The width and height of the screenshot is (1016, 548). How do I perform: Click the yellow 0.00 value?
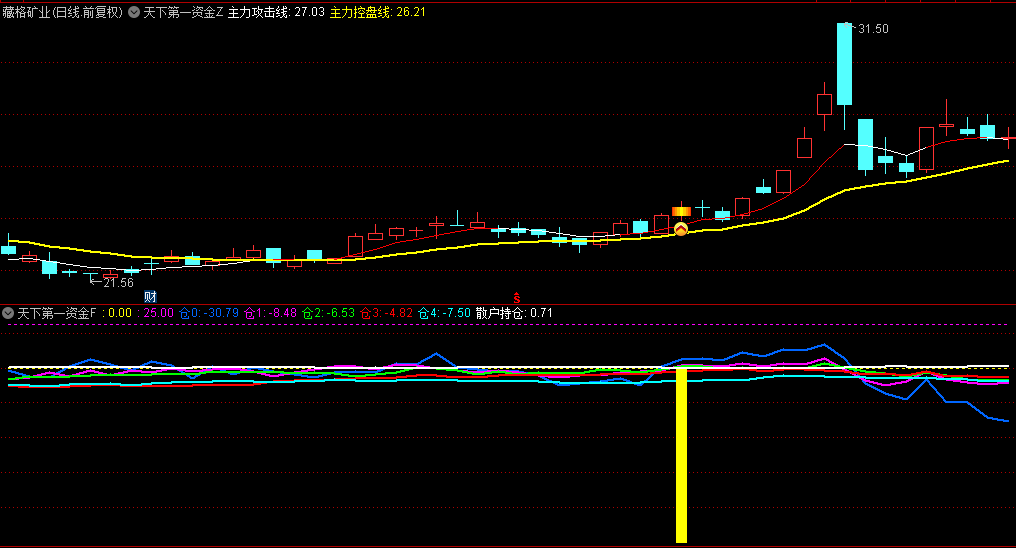tap(120, 313)
